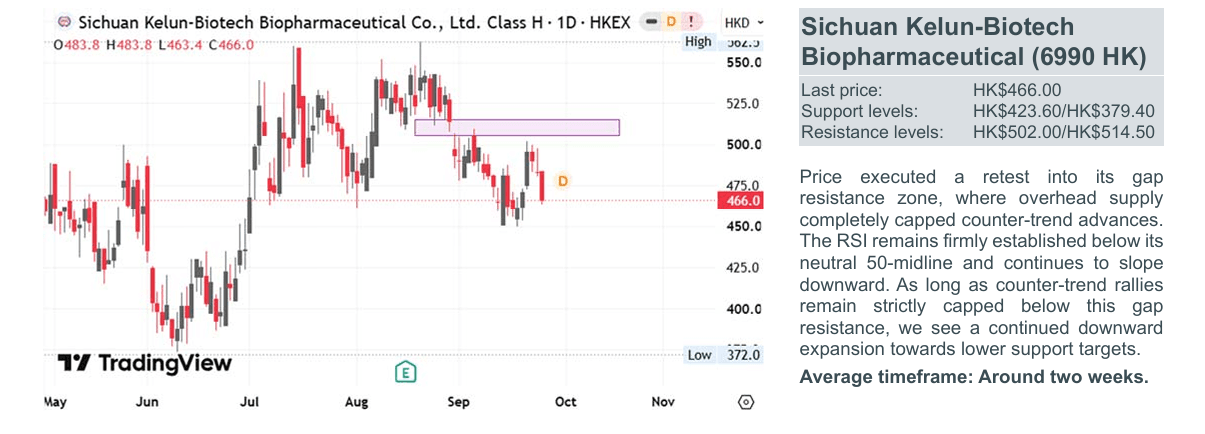
Task: Click the Aug label on time axis
Action: [x=355, y=402]
